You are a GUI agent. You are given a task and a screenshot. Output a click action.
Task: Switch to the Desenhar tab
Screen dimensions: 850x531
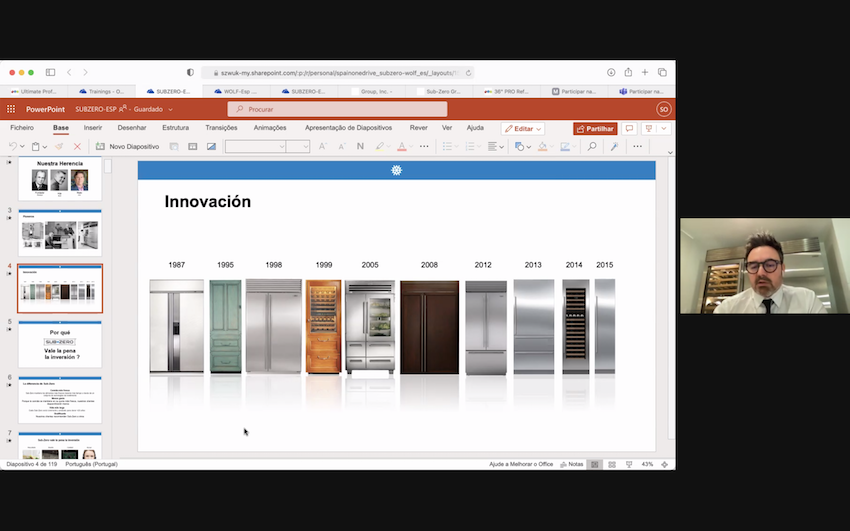coord(132,128)
